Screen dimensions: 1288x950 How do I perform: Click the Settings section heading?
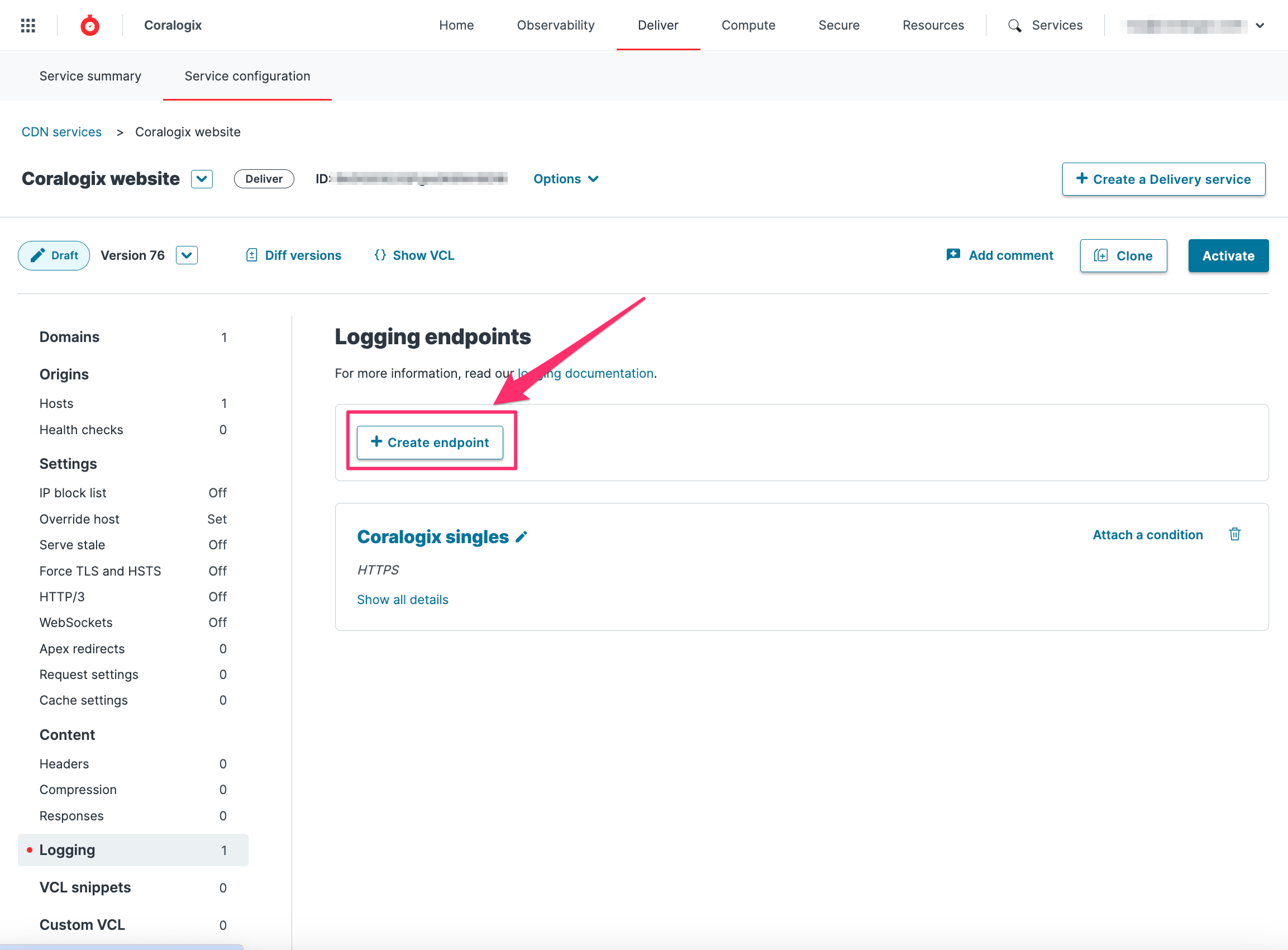coord(68,463)
